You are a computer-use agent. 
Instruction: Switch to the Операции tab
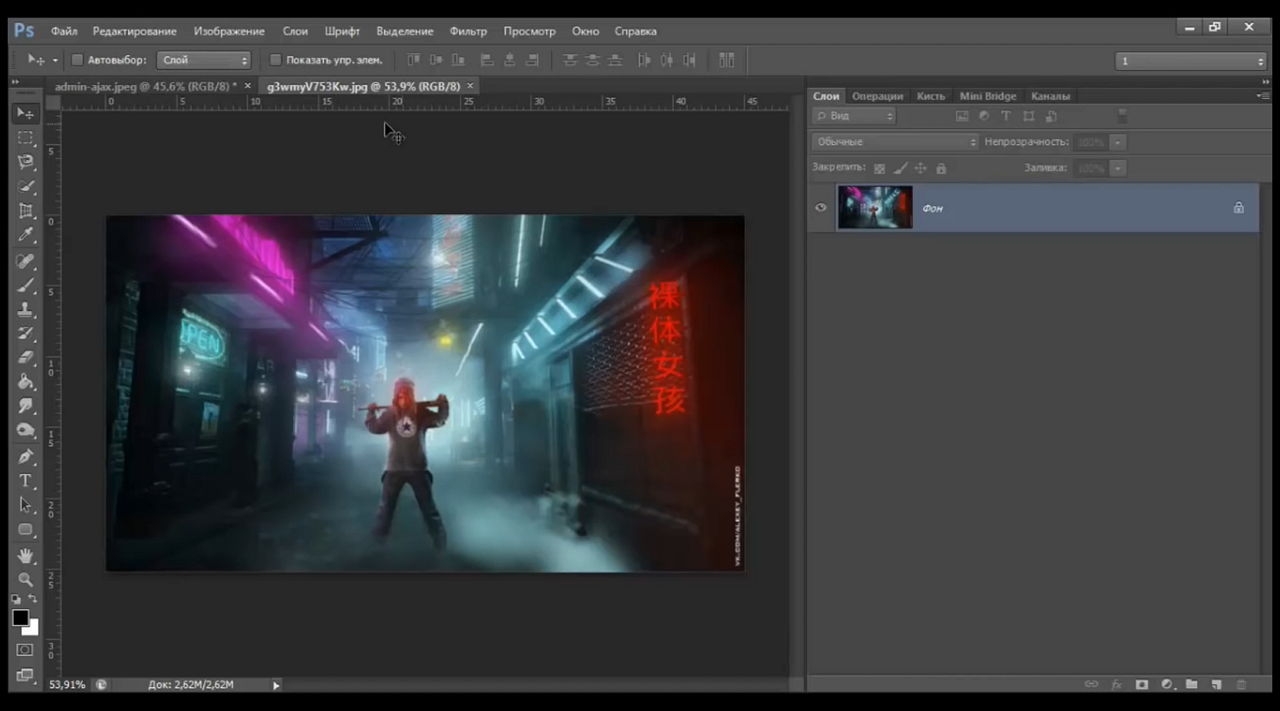pos(877,96)
